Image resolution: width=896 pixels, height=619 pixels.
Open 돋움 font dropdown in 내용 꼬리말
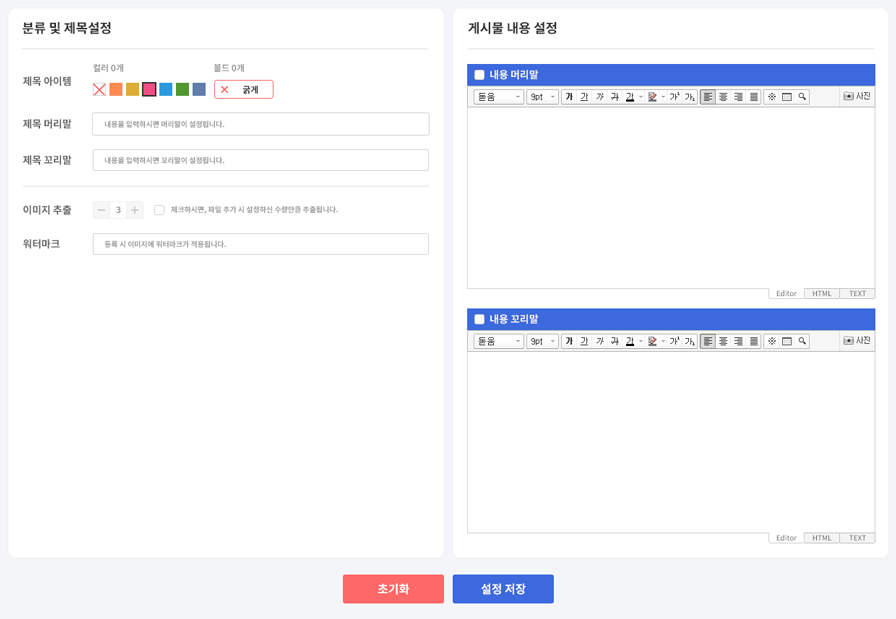[499, 341]
